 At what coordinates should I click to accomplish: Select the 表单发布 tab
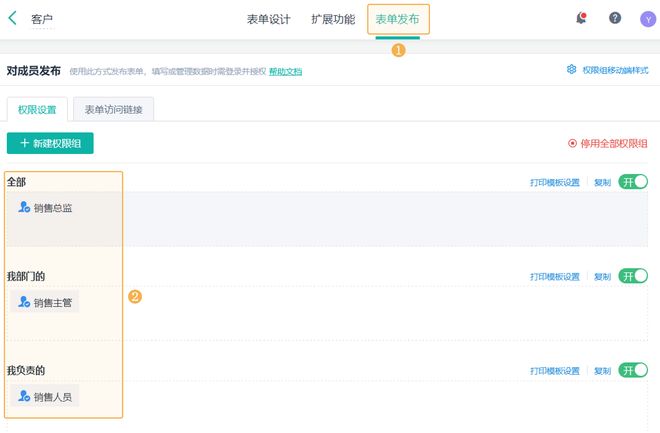tap(397, 19)
